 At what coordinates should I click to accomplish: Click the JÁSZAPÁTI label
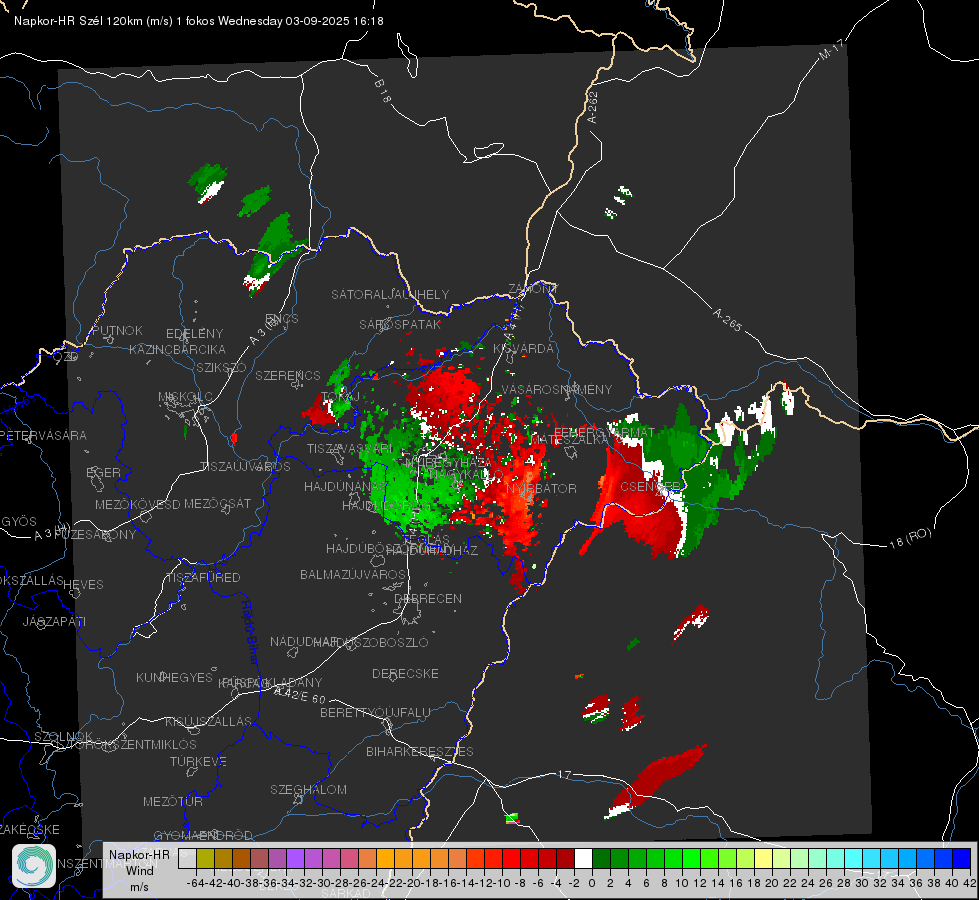[x=54, y=621]
